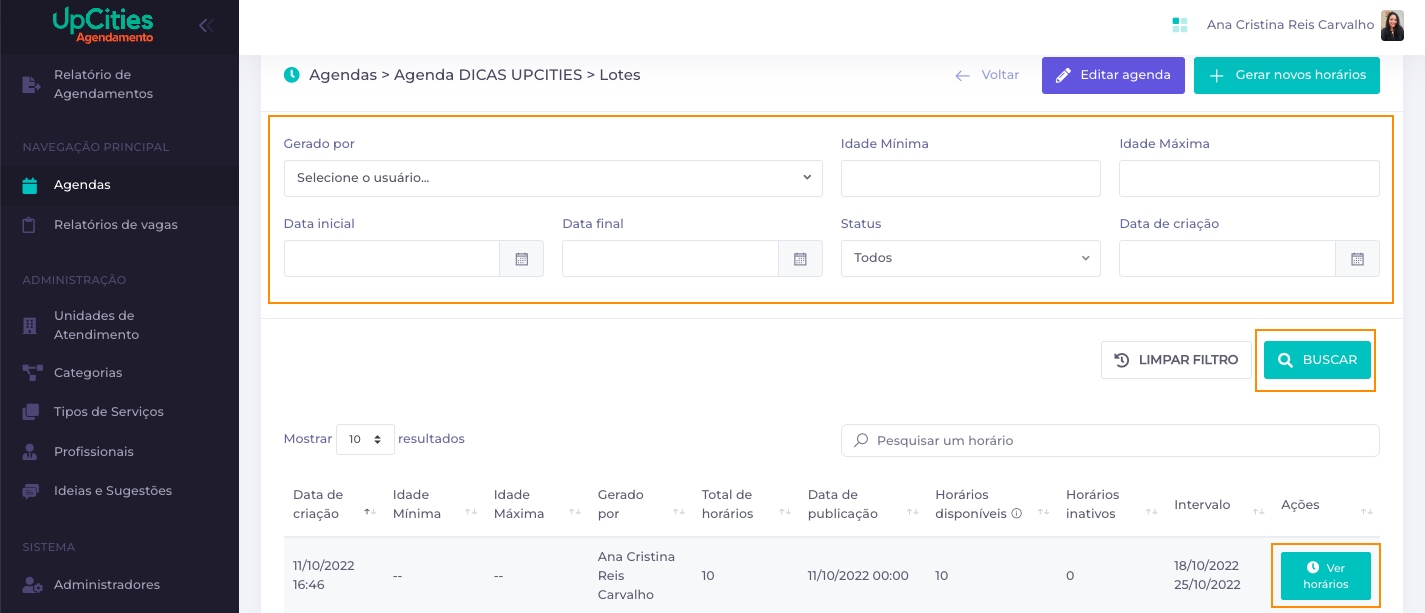The height and width of the screenshot is (613, 1425).
Task: Click Horários disponíveis info icon
Action: (x=1017, y=514)
